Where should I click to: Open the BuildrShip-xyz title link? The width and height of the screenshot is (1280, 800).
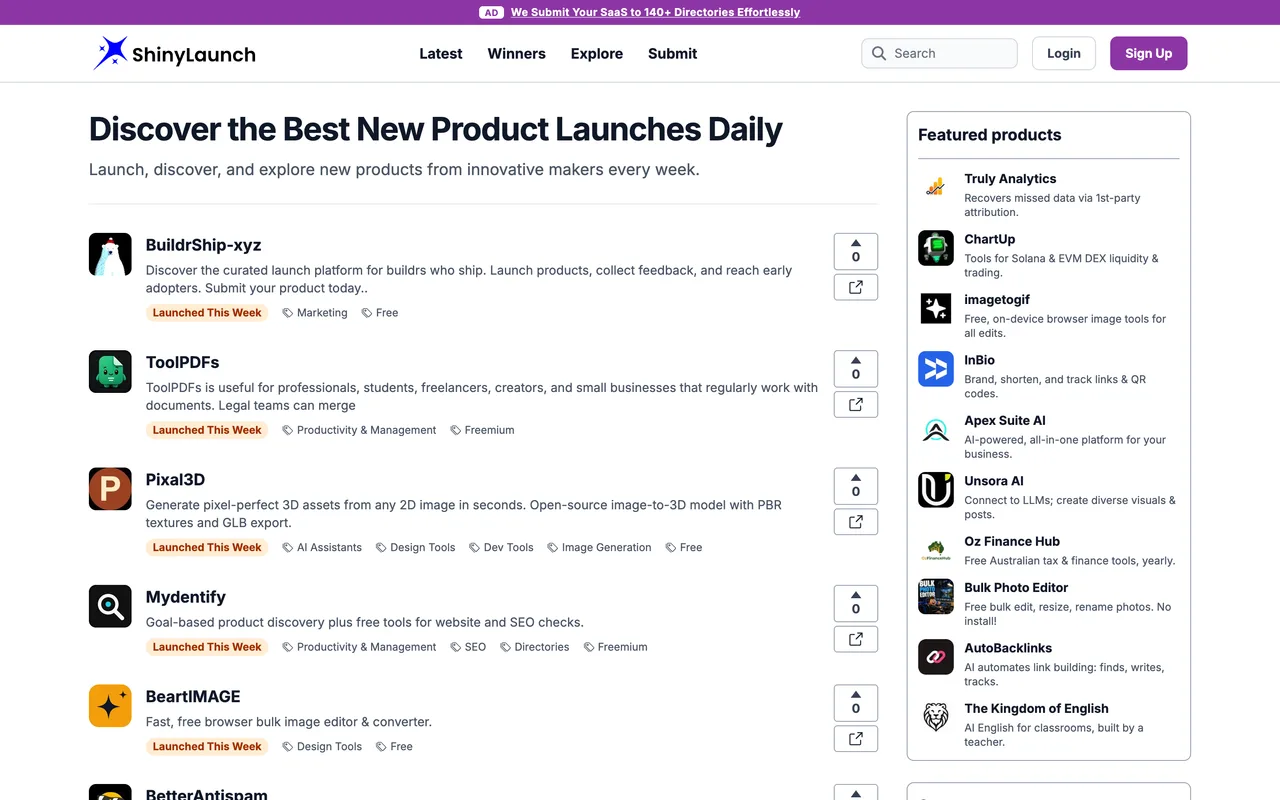pyautogui.click(x=203, y=245)
